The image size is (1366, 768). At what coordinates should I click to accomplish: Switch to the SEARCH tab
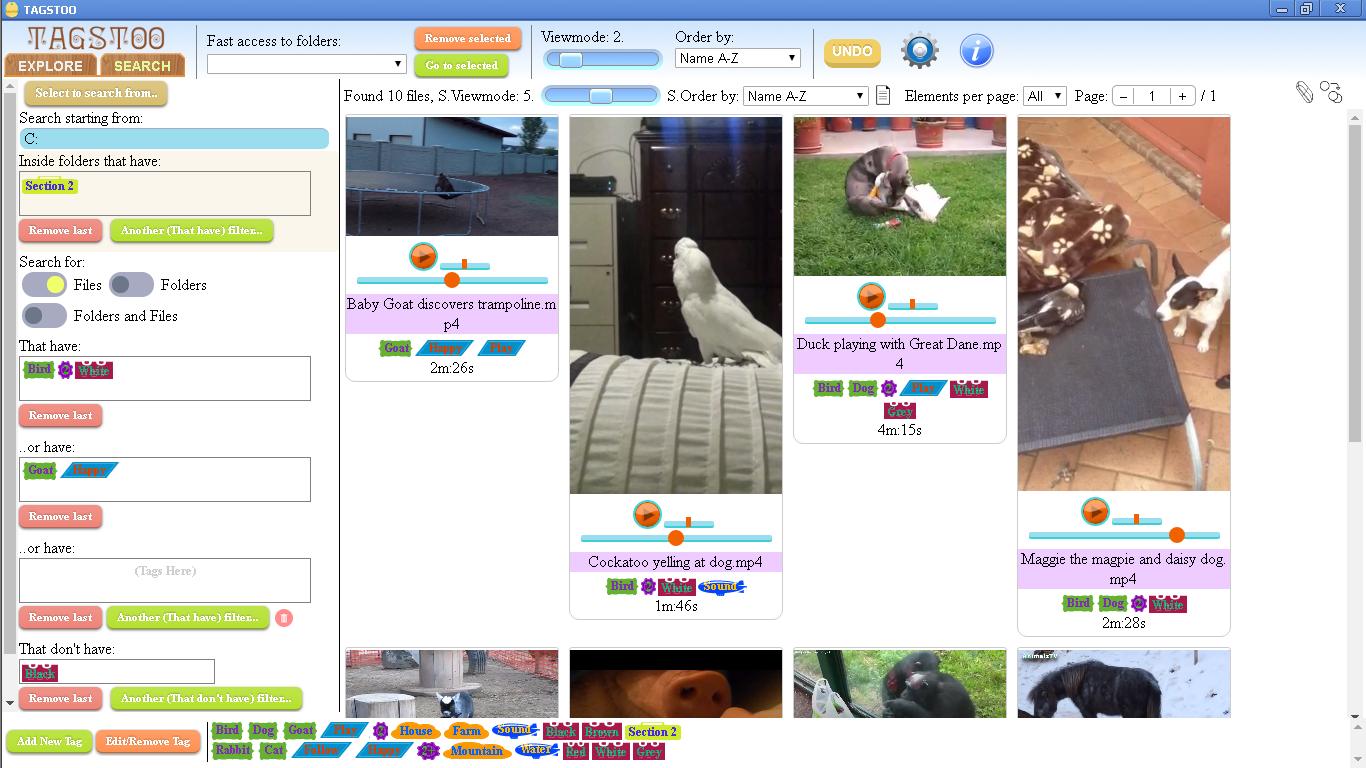[142, 66]
